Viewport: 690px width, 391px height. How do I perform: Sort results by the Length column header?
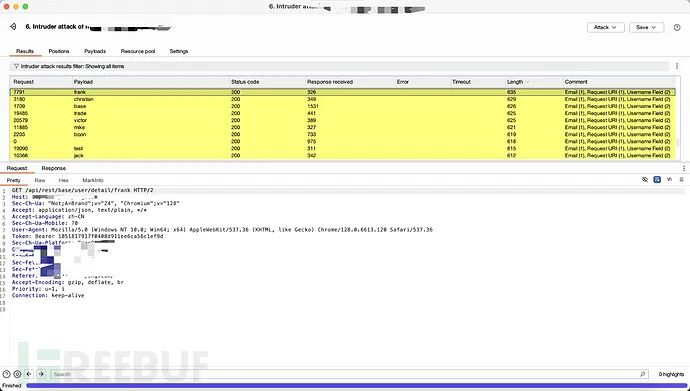point(534,82)
